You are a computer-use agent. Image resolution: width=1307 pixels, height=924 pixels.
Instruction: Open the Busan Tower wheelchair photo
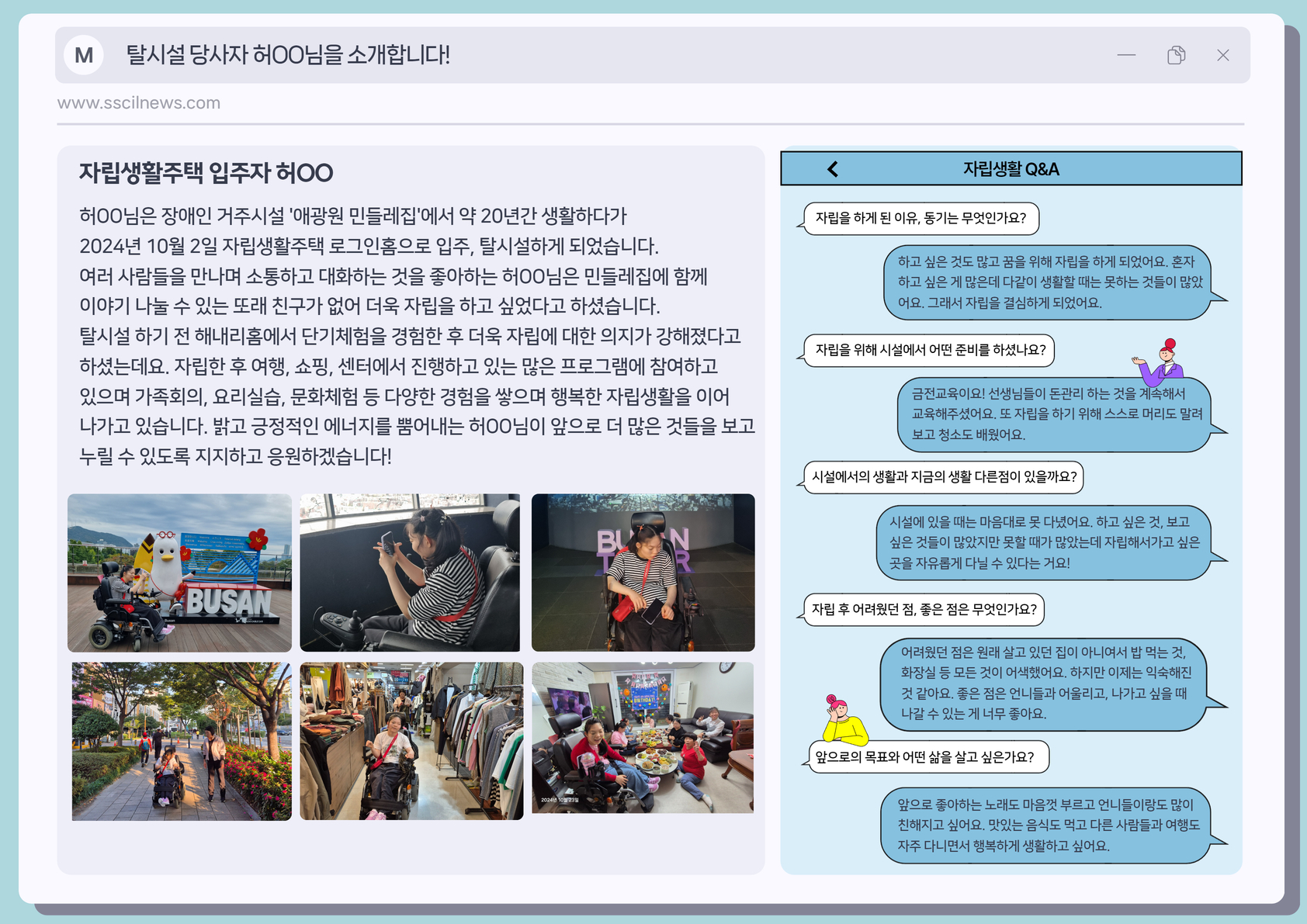[643, 573]
